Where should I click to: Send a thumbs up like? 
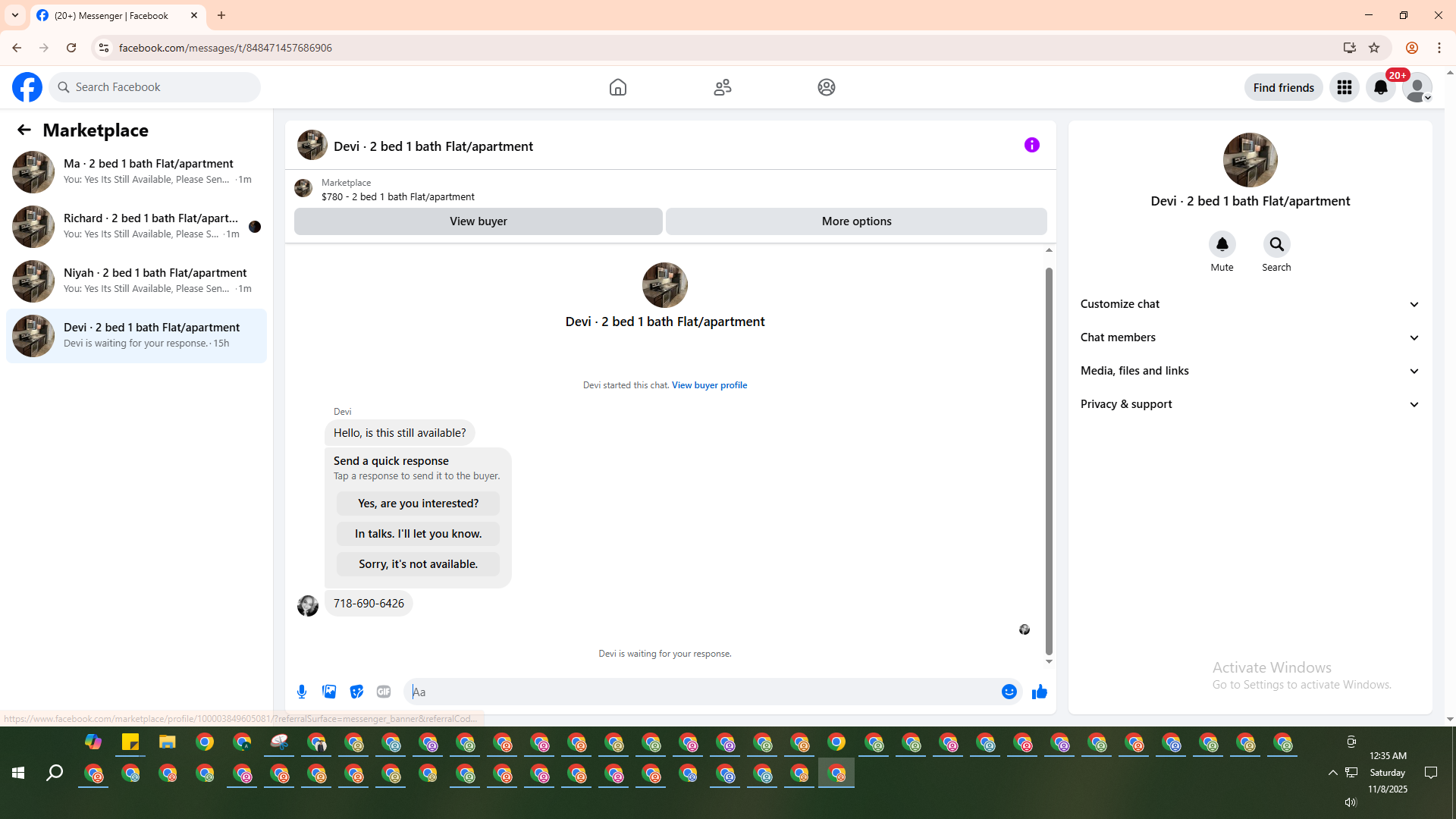[x=1039, y=692]
